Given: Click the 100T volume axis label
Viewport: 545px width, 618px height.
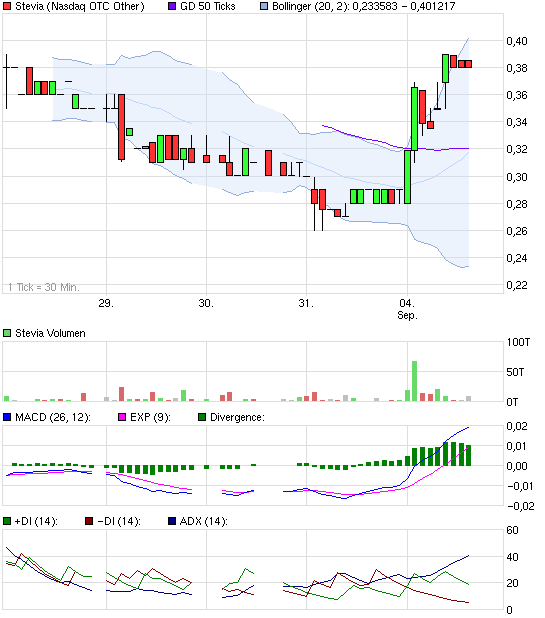Looking at the screenshot, I should click(x=518, y=342).
